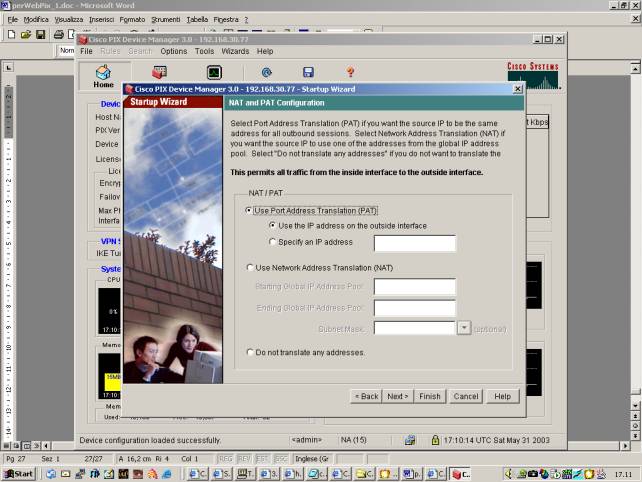
Task: Click Next > in the Startup Wizard
Action: click(x=398, y=396)
